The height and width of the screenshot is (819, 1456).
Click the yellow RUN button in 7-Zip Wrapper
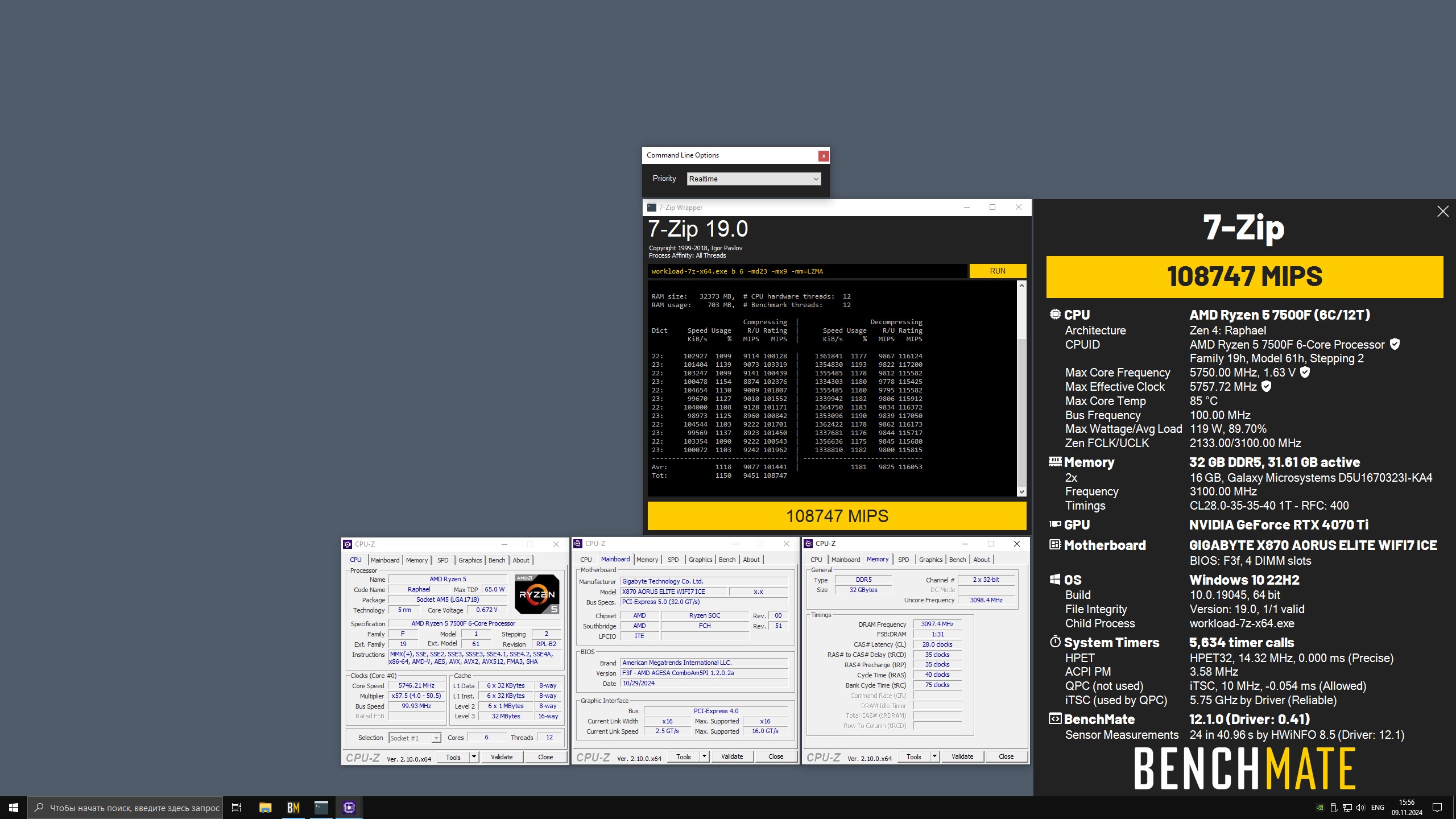coord(998,271)
